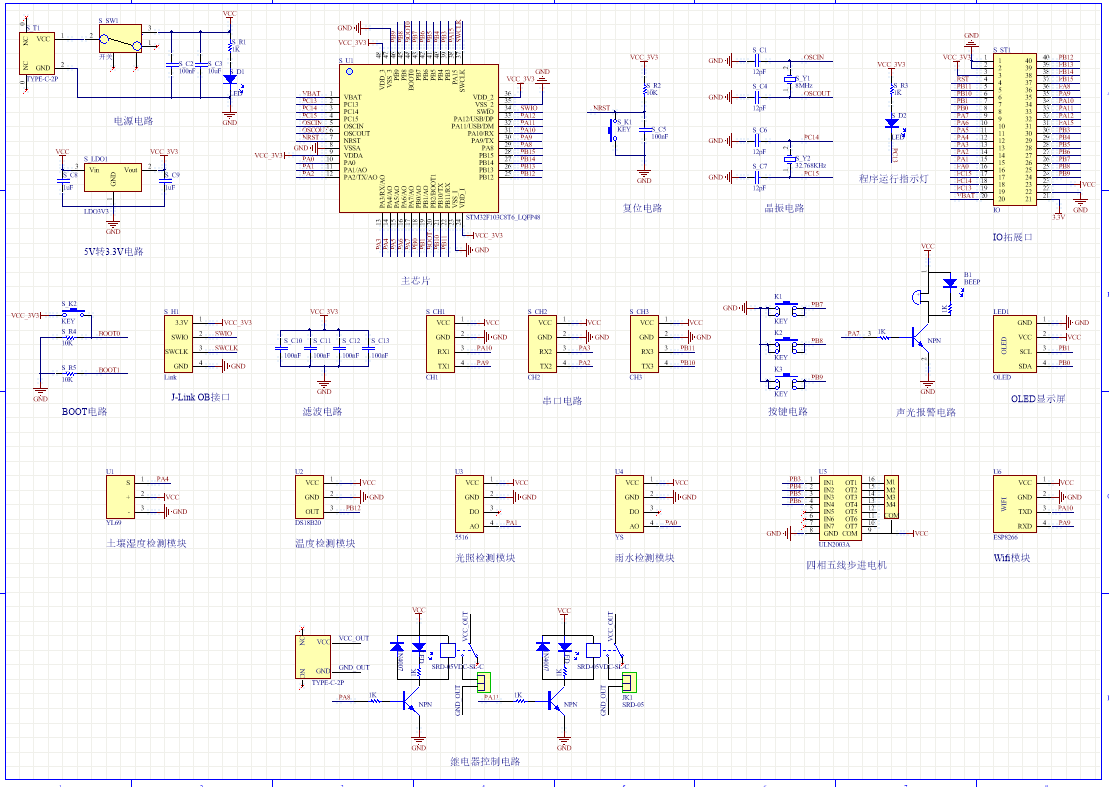Select the U6 ESP8266 WiFi module

tap(1015, 504)
